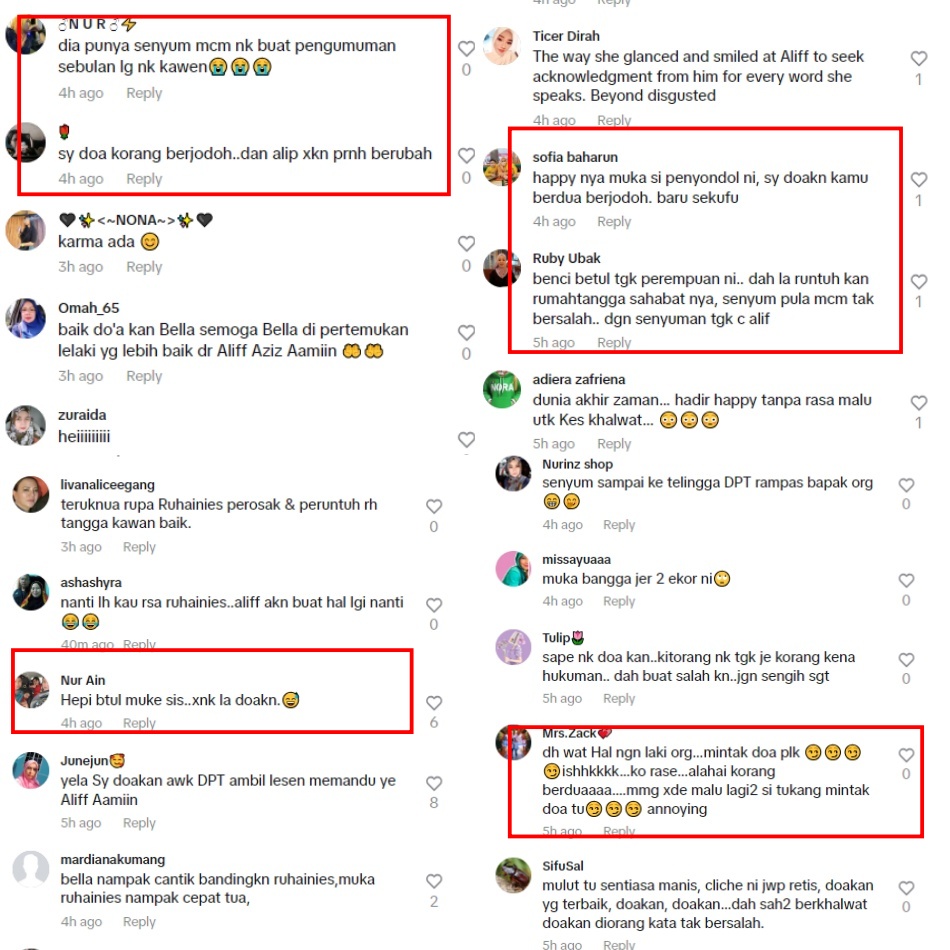This screenshot has height=950, width=950.
Task: Like the comment by Ticer Dirah
Action: point(918,58)
